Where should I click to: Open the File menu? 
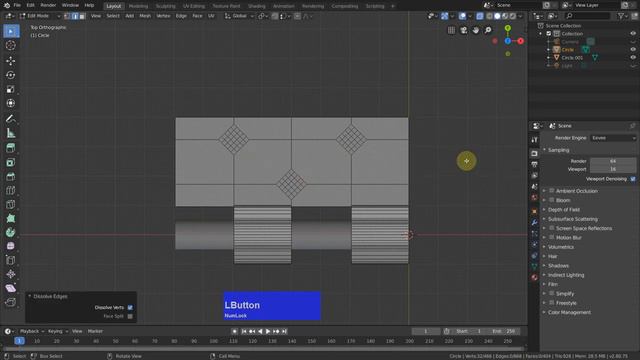coord(17,5)
